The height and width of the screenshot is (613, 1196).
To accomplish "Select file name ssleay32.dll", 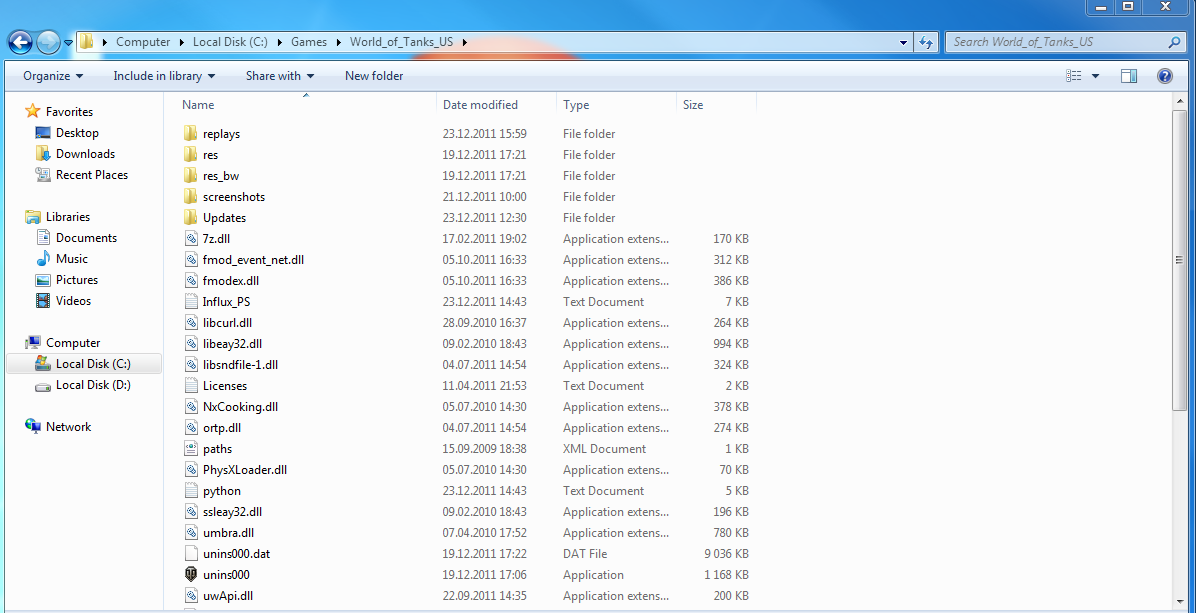I will [233, 512].
